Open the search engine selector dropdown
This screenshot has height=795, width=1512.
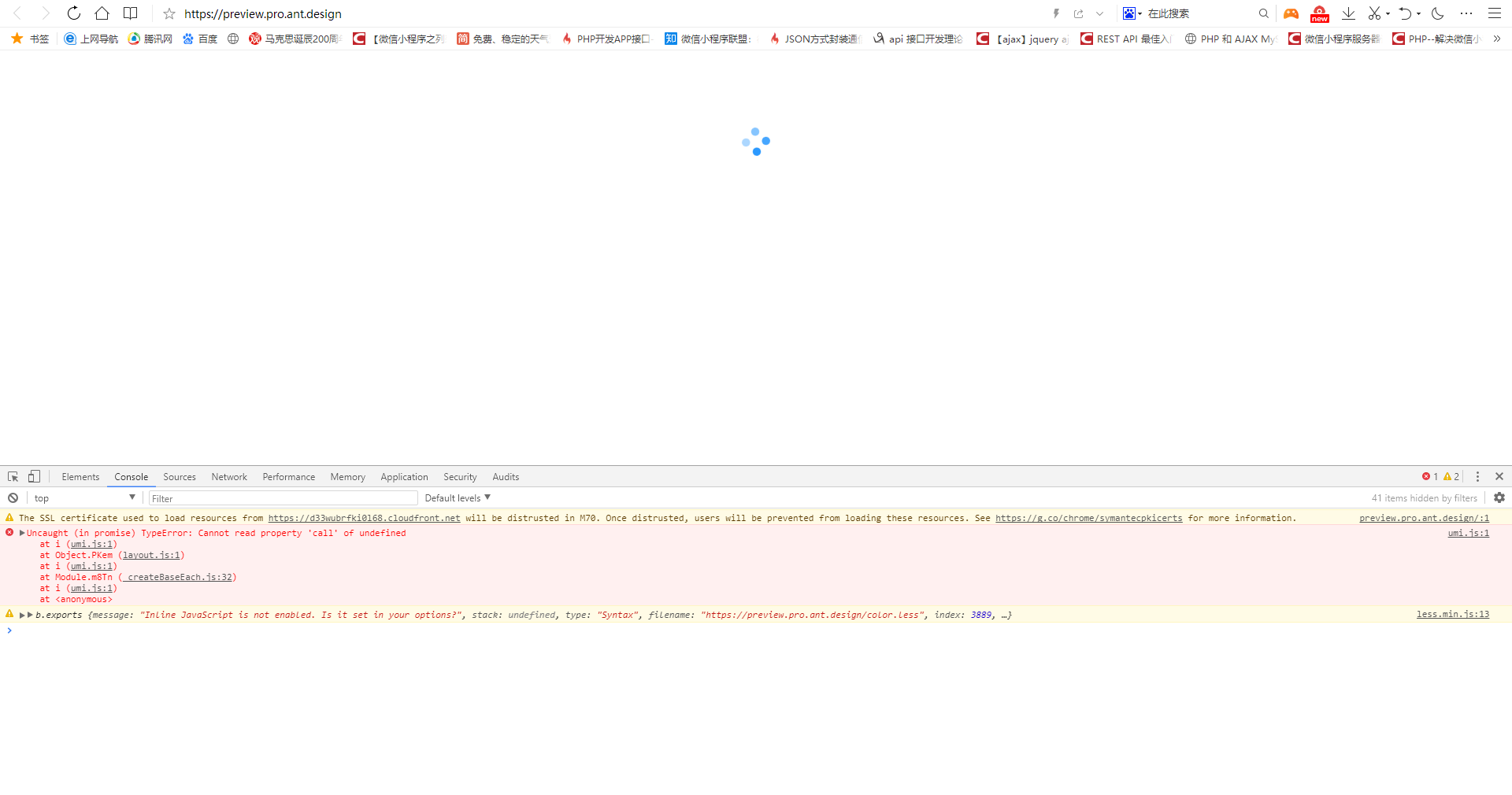pos(1132,13)
